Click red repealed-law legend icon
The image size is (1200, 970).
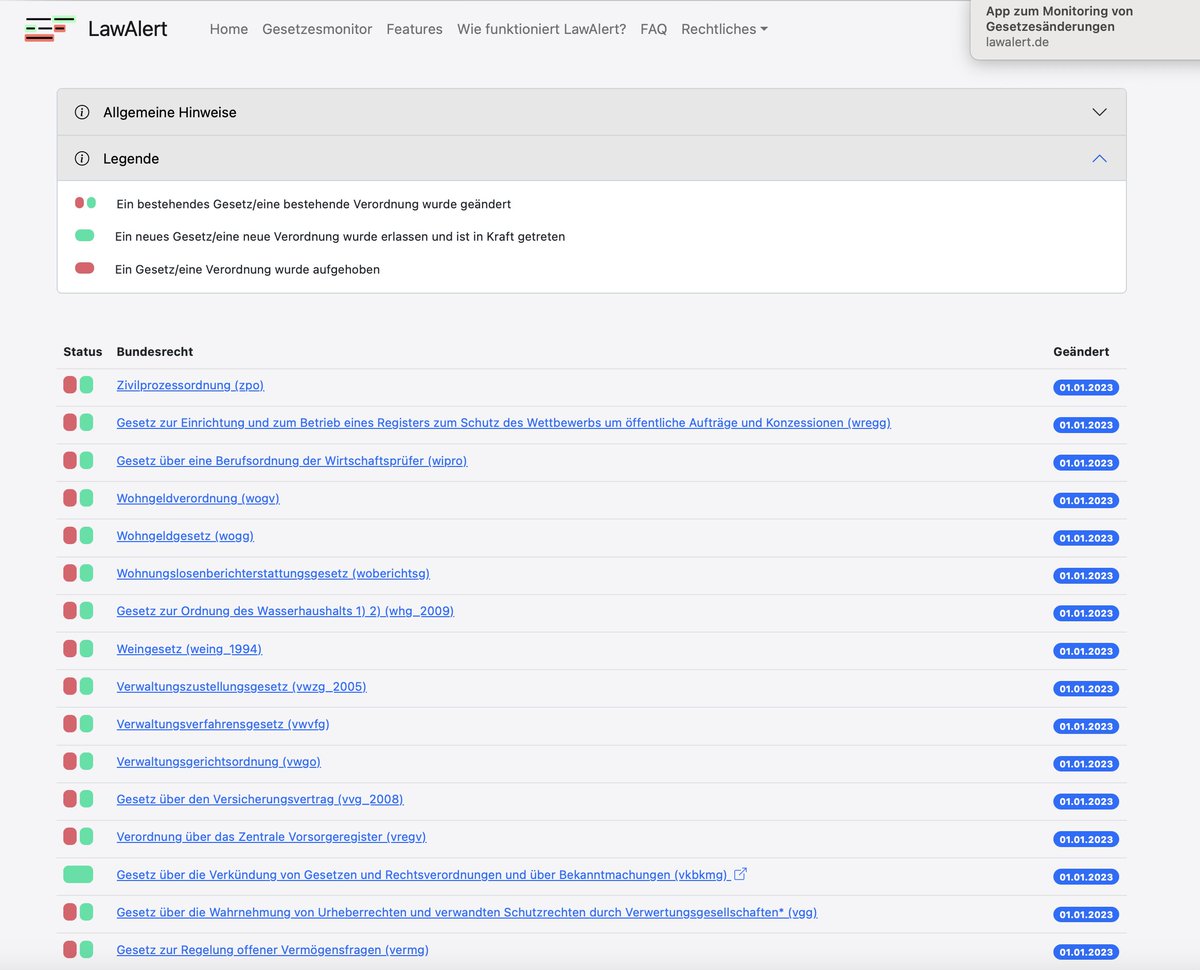85,268
